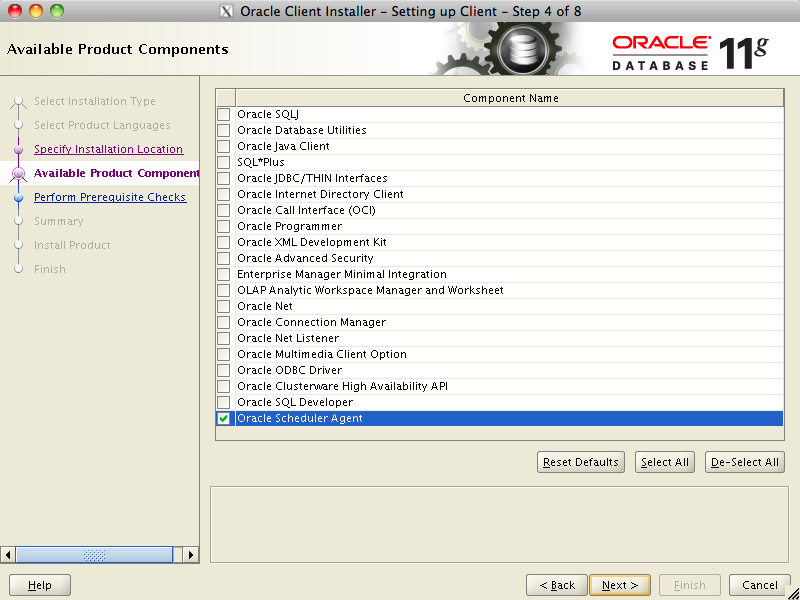
Task: Click the Oracle Database 11g logo
Action: (690, 53)
